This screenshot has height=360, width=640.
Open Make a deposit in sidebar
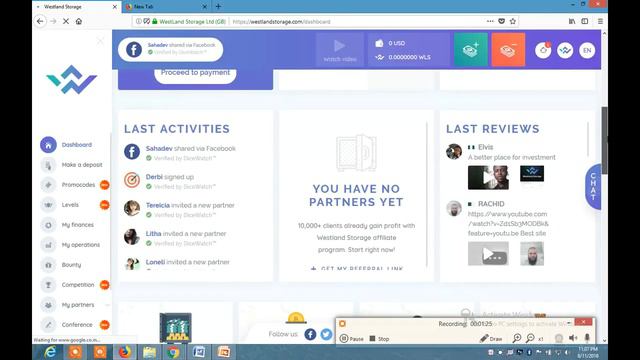pyautogui.click(x=72, y=165)
